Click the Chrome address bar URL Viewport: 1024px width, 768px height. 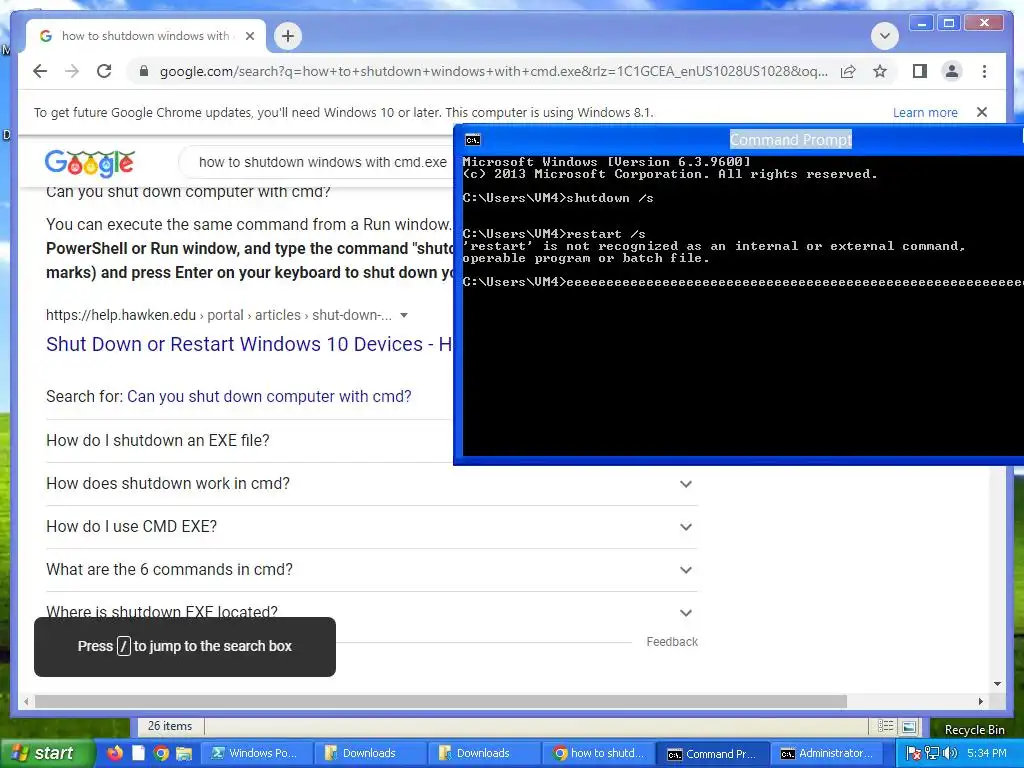[493, 71]
